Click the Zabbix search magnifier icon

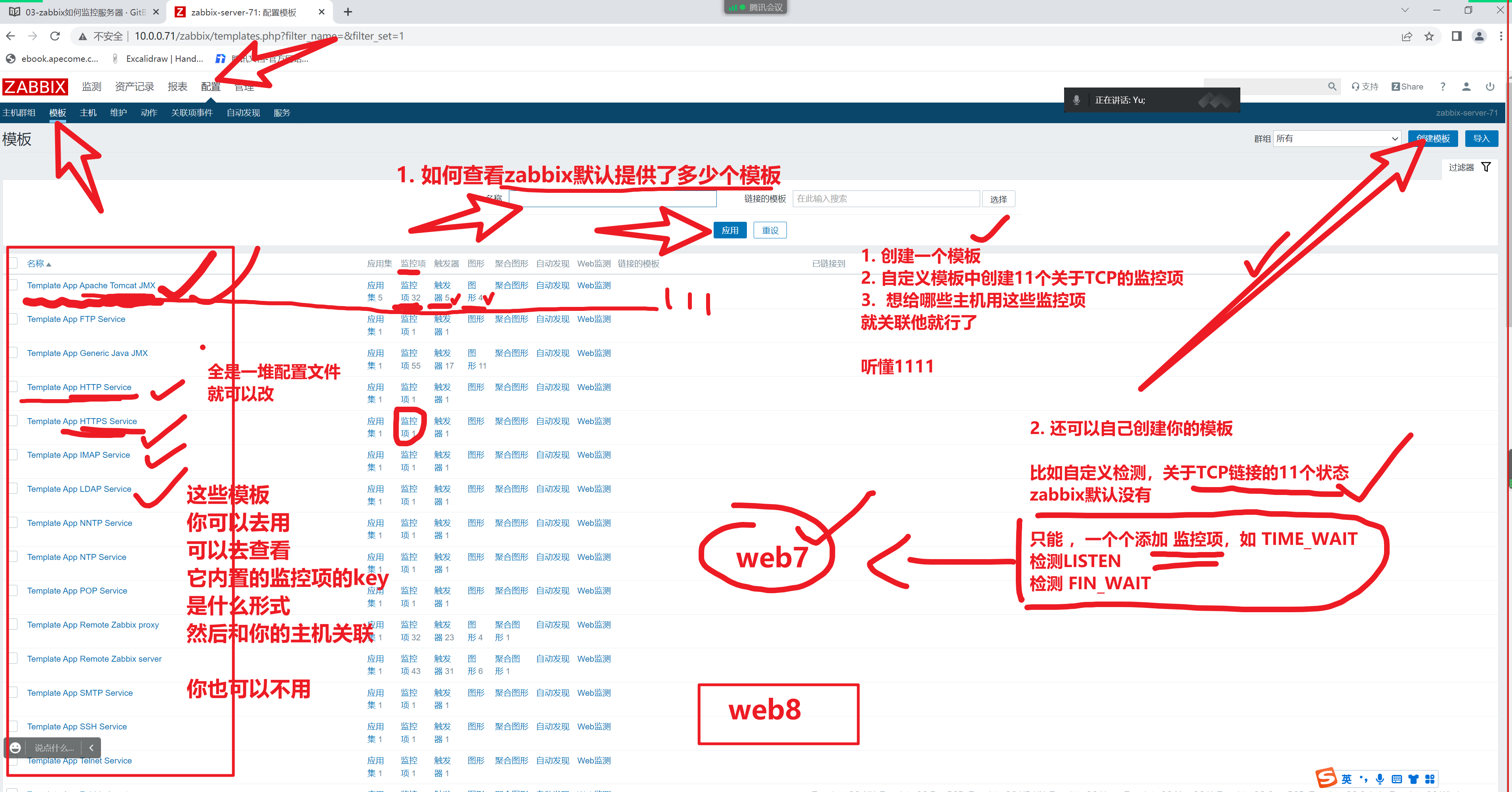pos(1332,87)
